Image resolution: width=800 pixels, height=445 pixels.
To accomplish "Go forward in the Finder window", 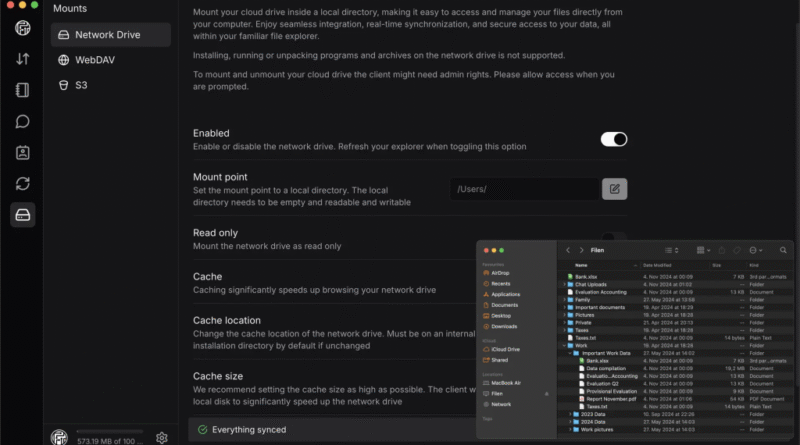I will point(581,250).
